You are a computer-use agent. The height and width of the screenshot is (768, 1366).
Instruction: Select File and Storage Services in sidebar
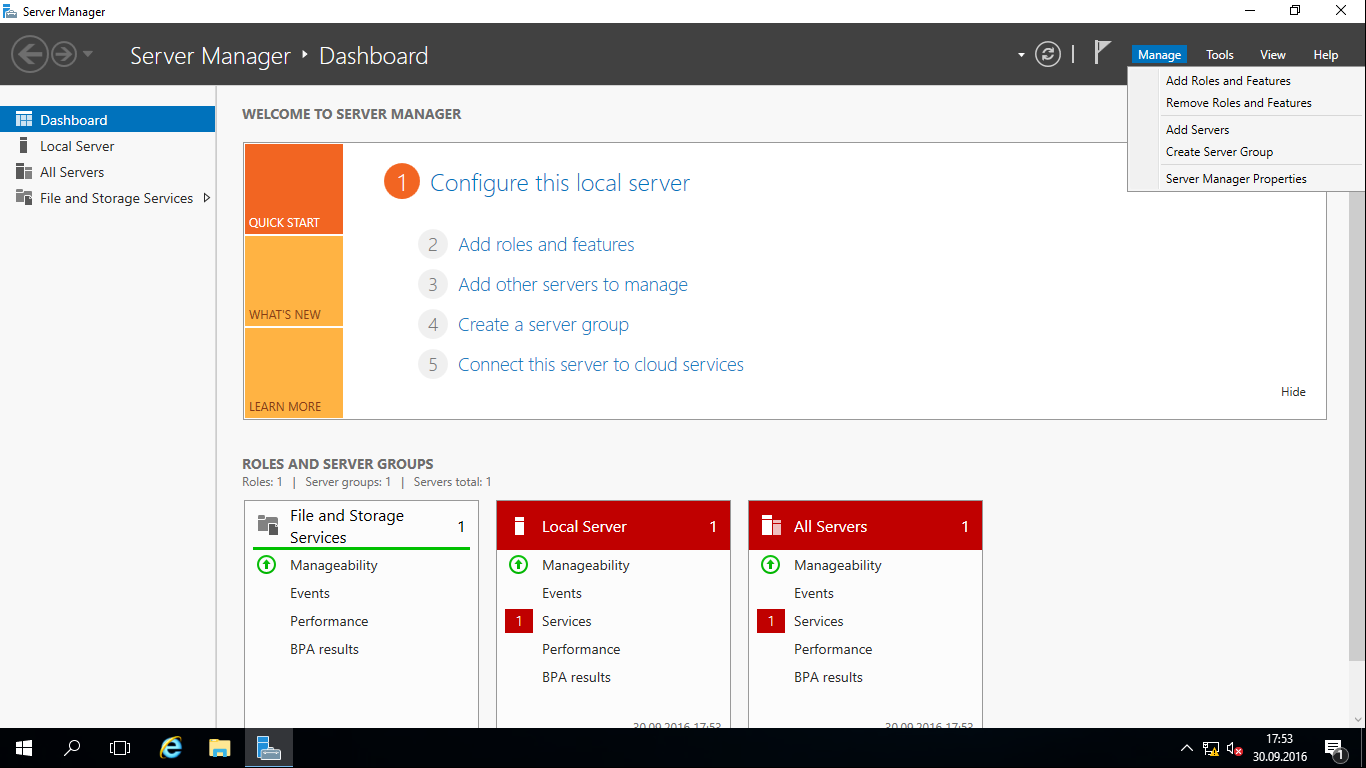point(107,198)
